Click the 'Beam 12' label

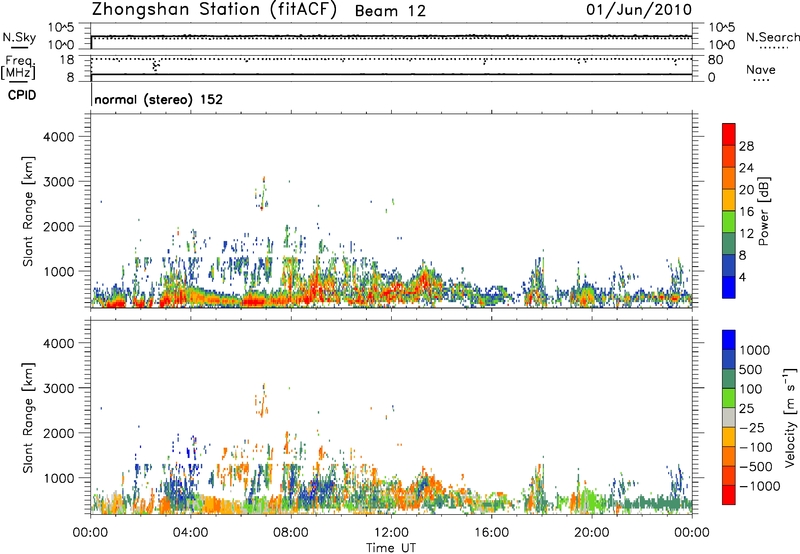[x=390, y=11]
